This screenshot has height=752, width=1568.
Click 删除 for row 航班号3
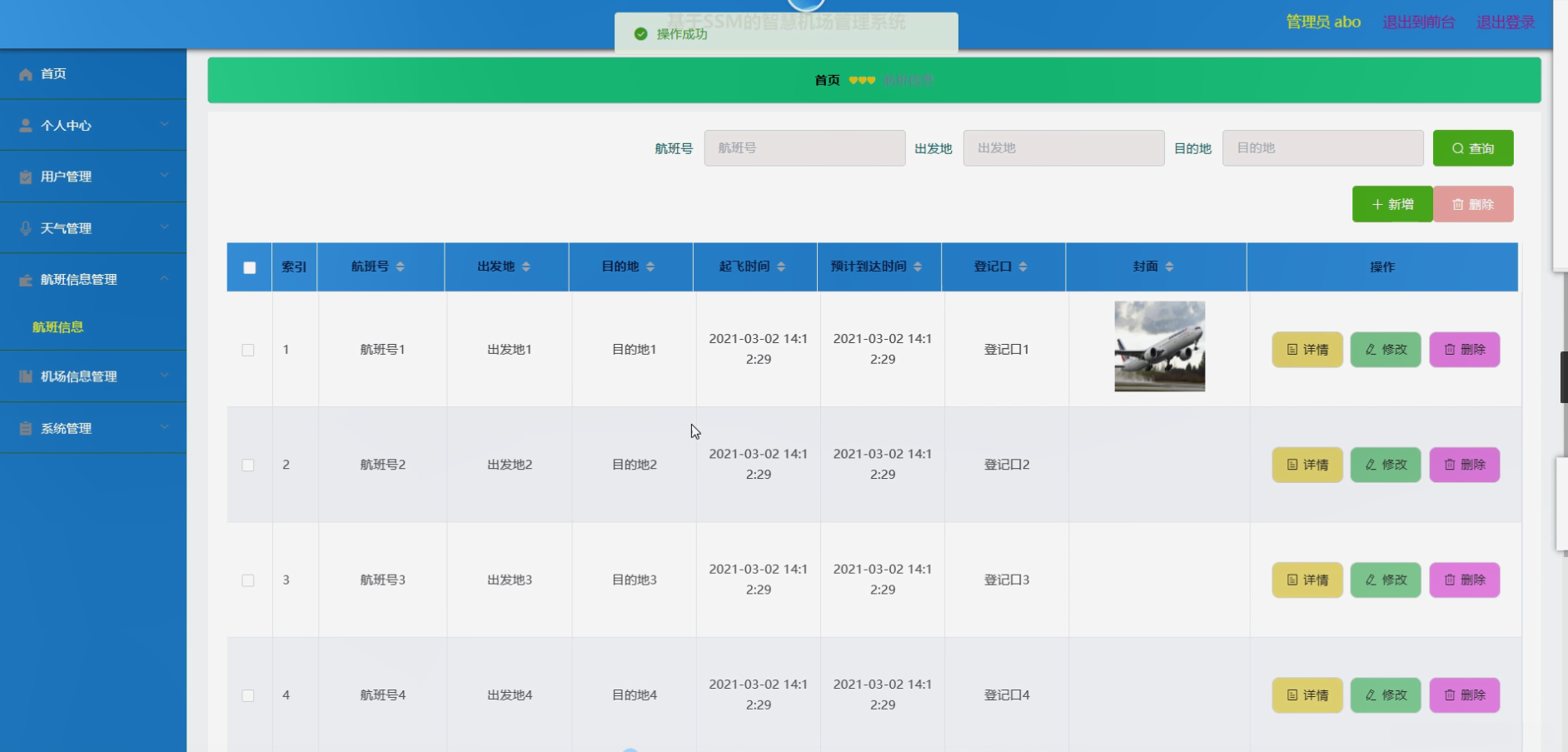pos(1465,580)
